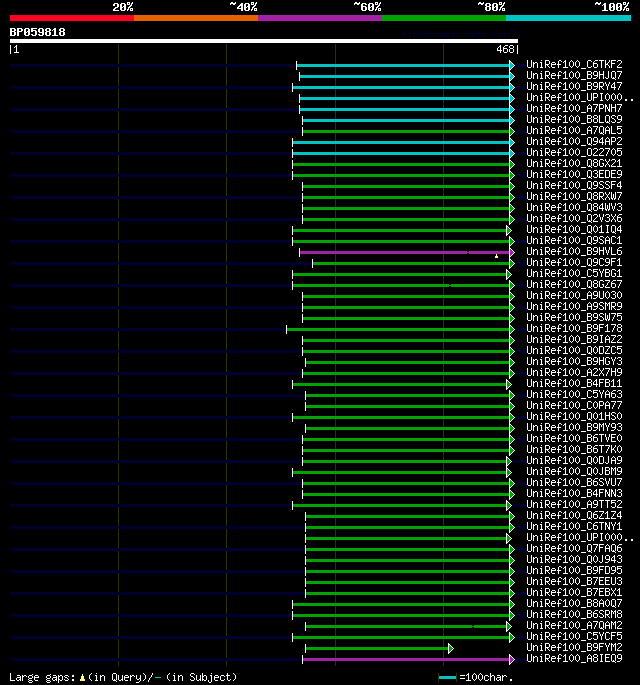
Task: Select the UniRef100_A9TT52 label
Action: (574, 505)
